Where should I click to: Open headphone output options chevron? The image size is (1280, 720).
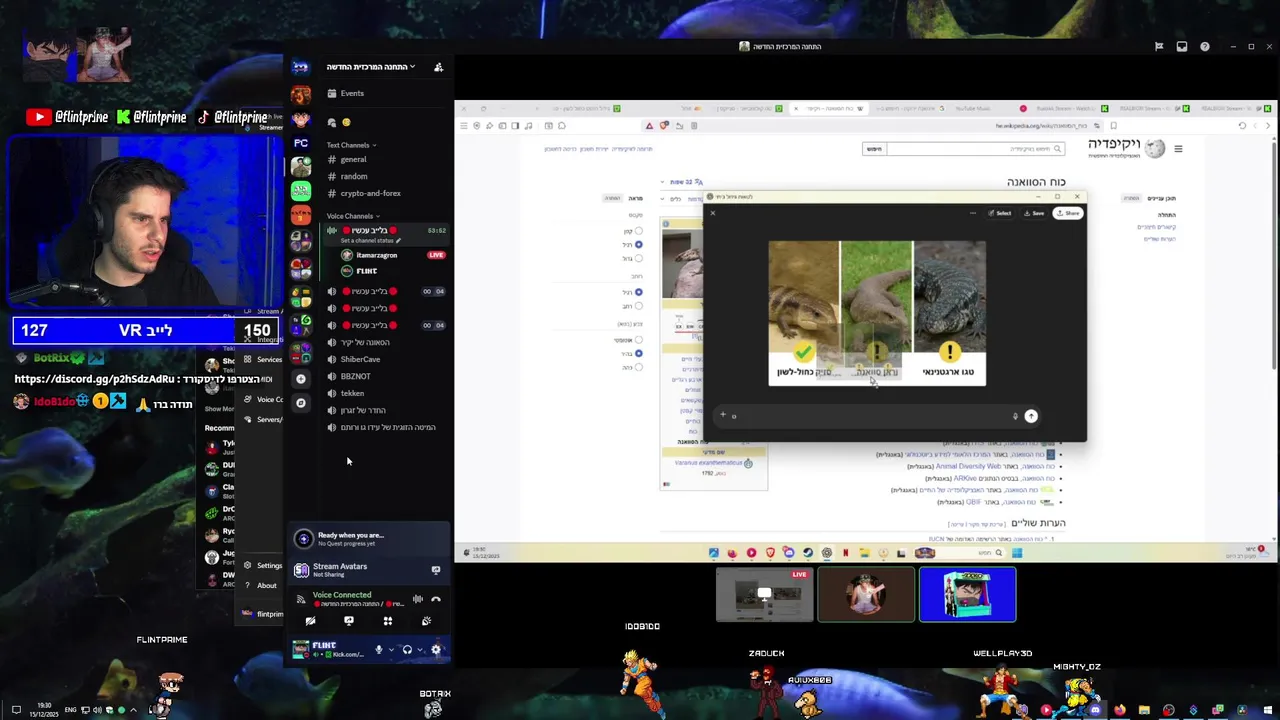point(419,650)
